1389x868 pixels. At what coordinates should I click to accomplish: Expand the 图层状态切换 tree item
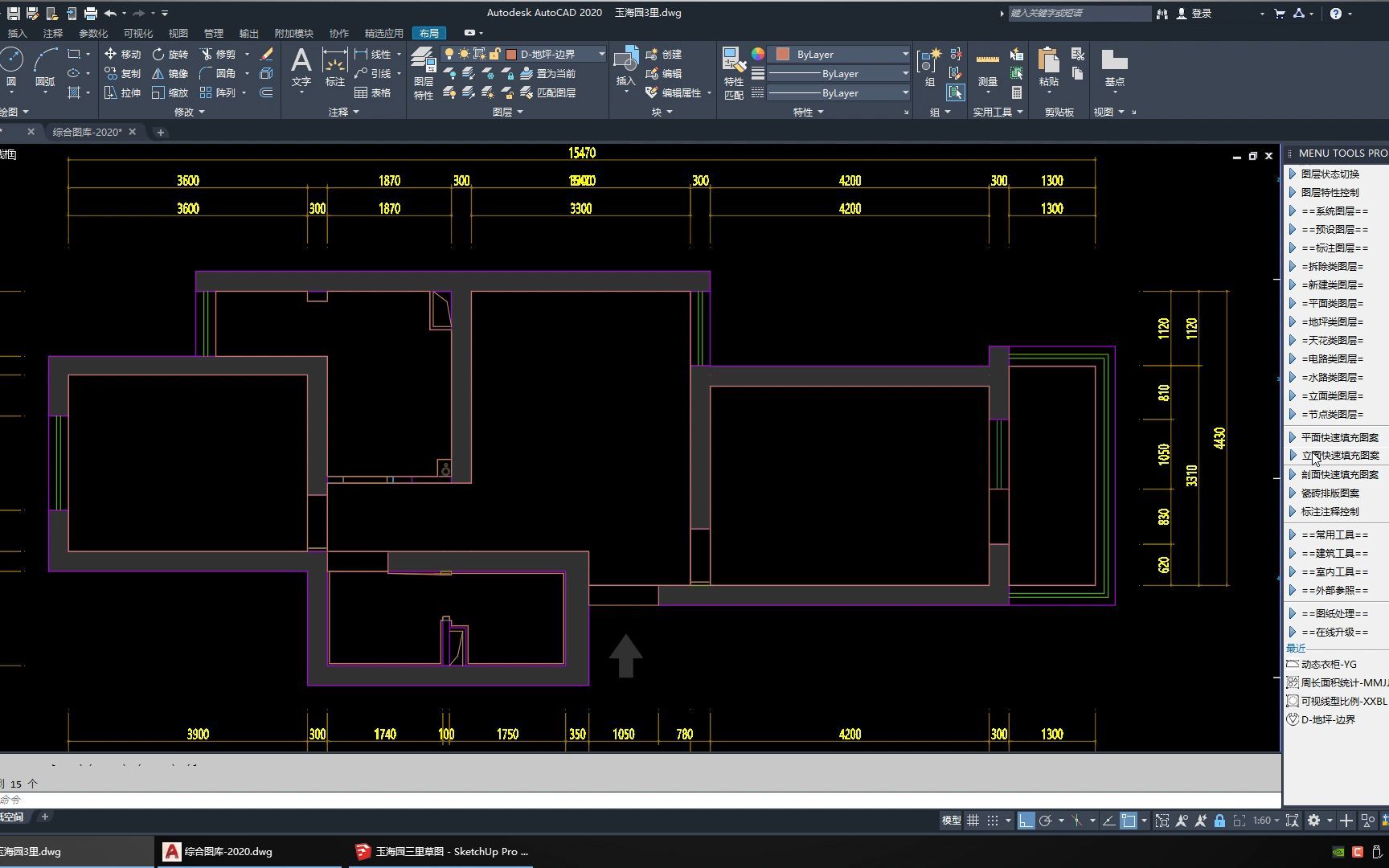(x=1293, y=174)
